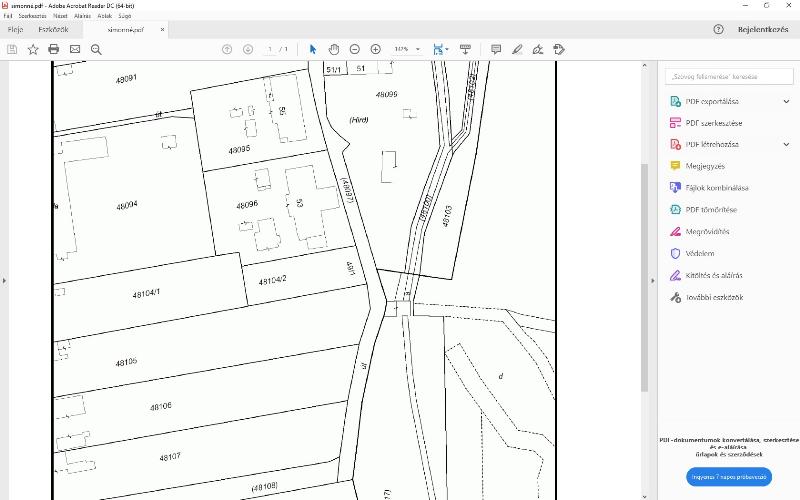Image resolution: width=800 pixels, height=500 pixels.
Task: Add a comment with the speech bubble icon
Action: click(x=496, y=49)
